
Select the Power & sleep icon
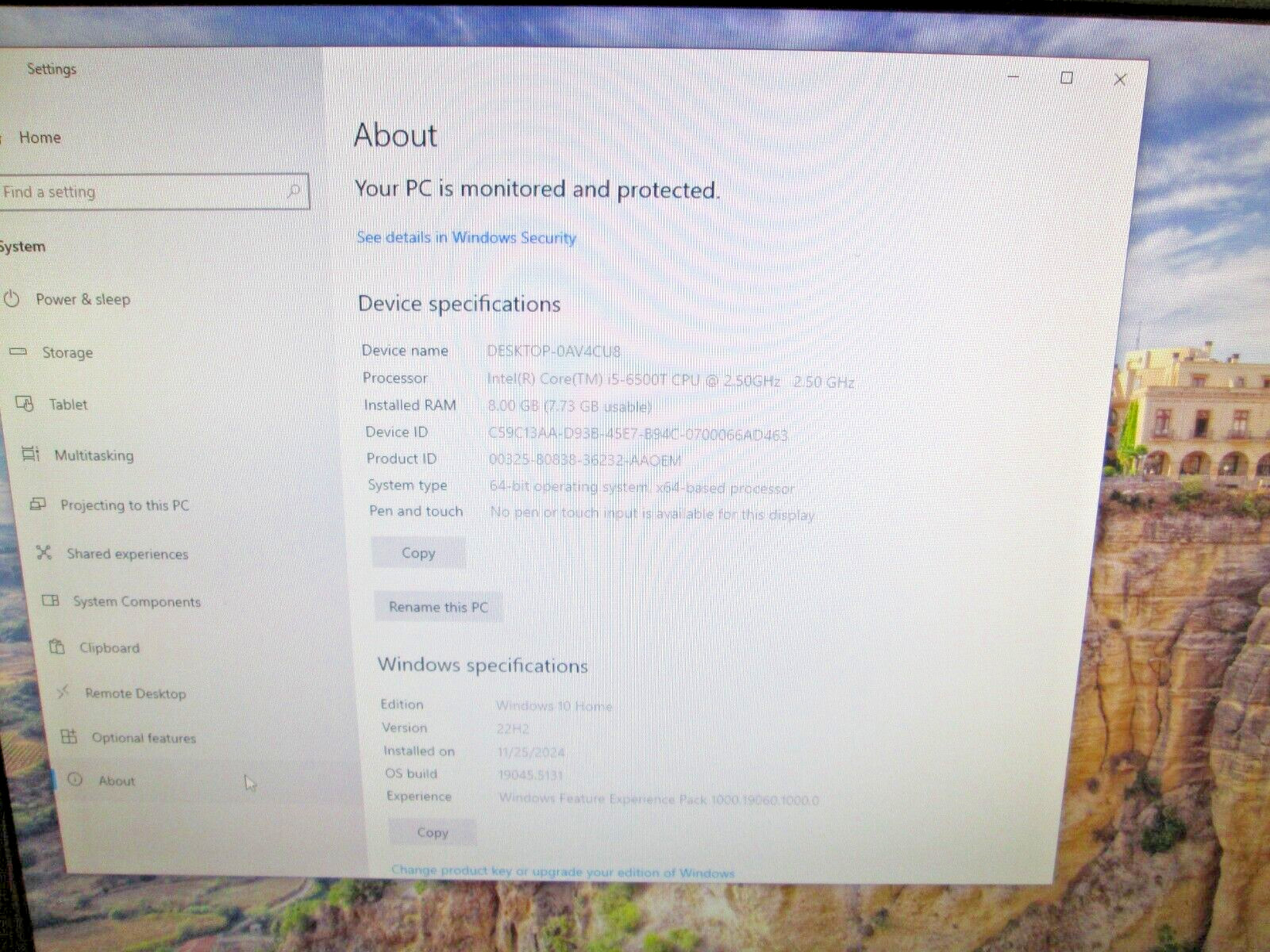[11, 299]
